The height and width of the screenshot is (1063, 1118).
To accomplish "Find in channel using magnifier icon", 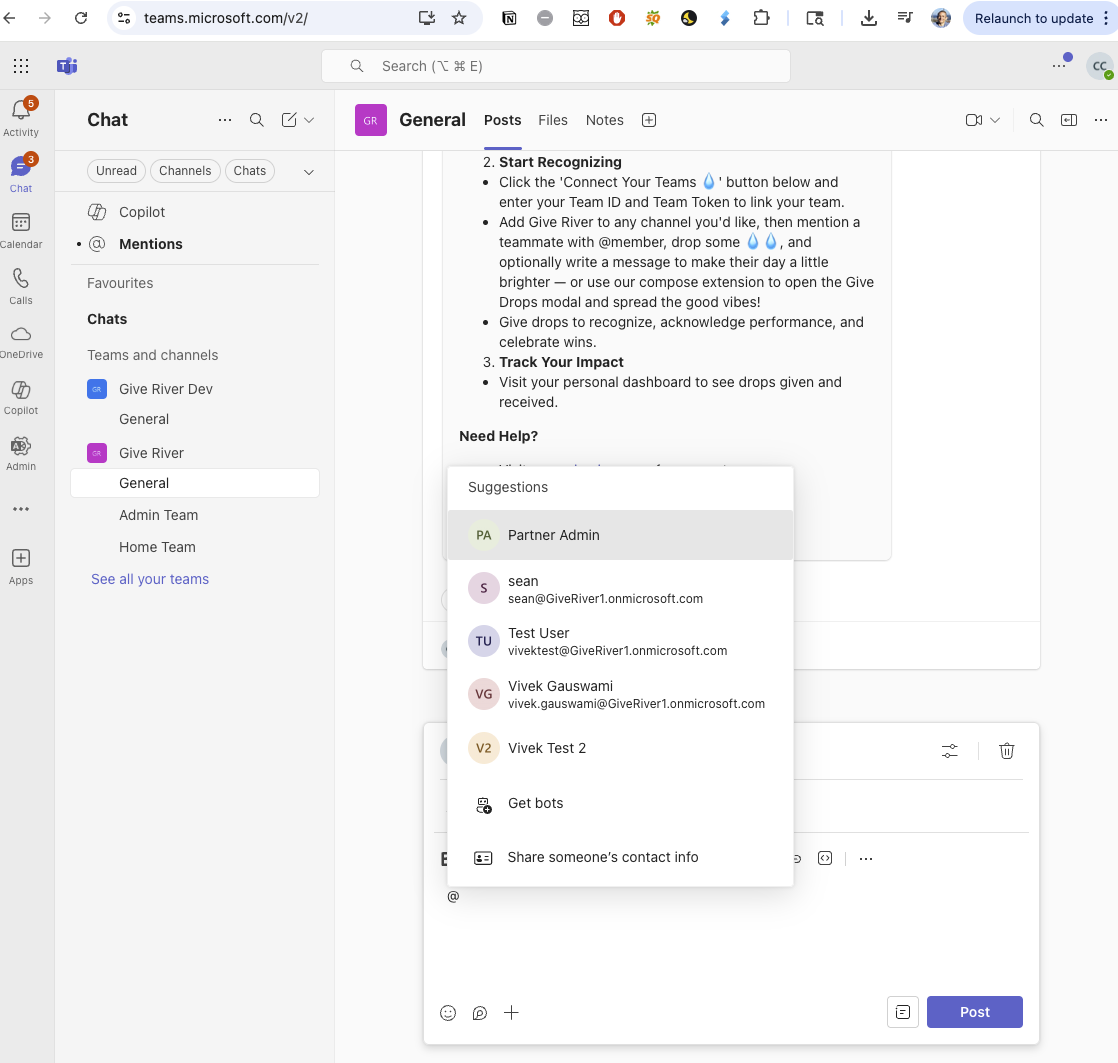I will click(1037, 120).
